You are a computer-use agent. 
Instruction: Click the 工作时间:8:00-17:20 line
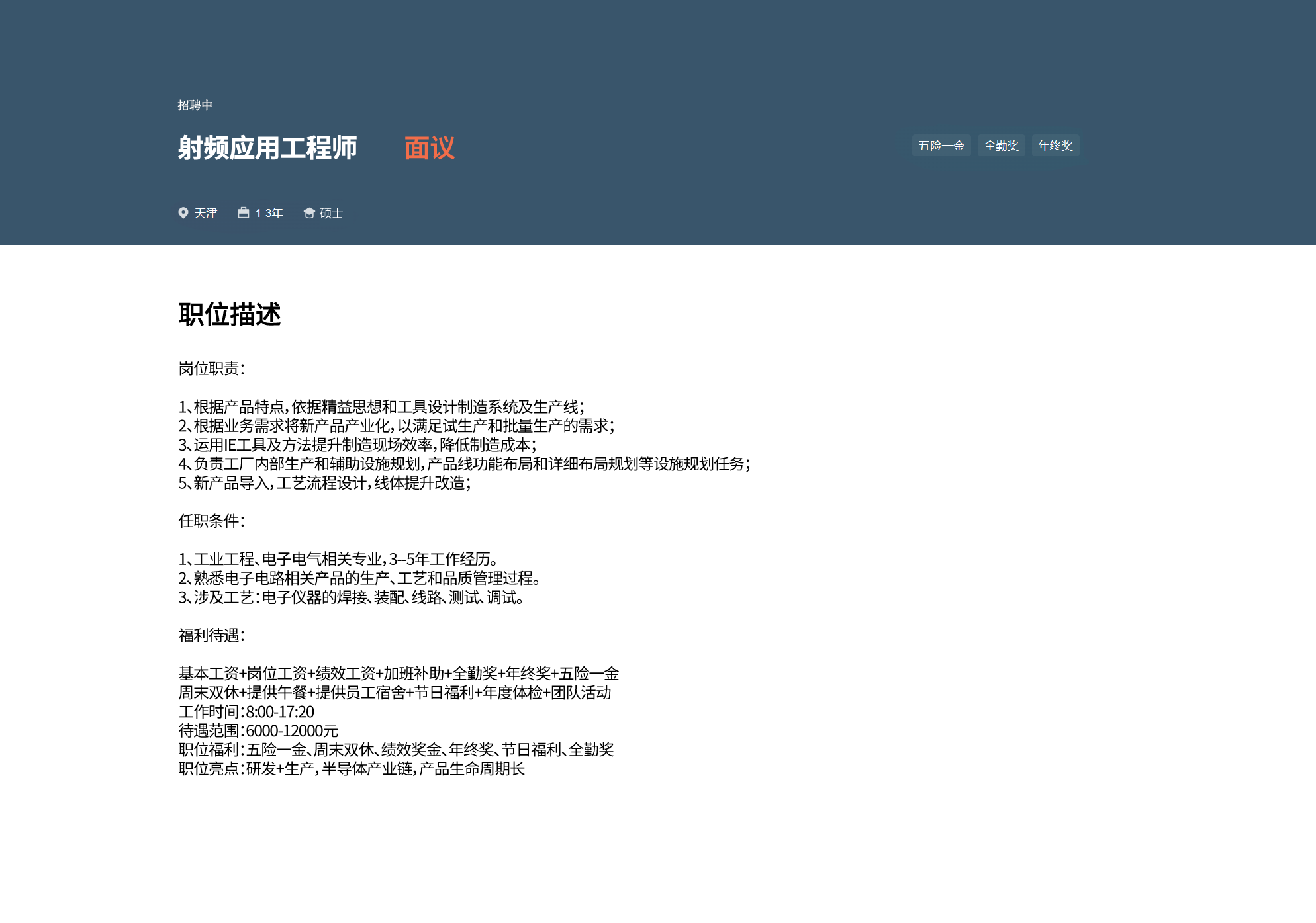(x=247, y=713)
